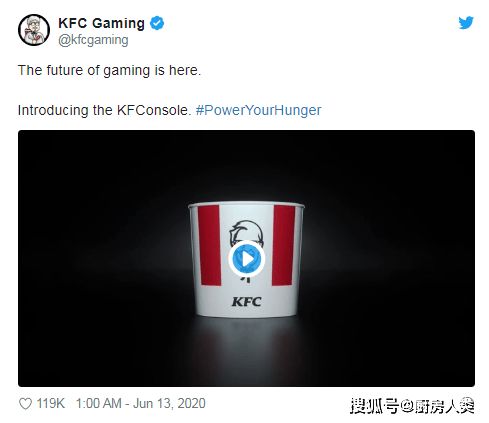The image size is (489, 423).
Task: Click the left red stripe on the bucket
Action: 209,245
